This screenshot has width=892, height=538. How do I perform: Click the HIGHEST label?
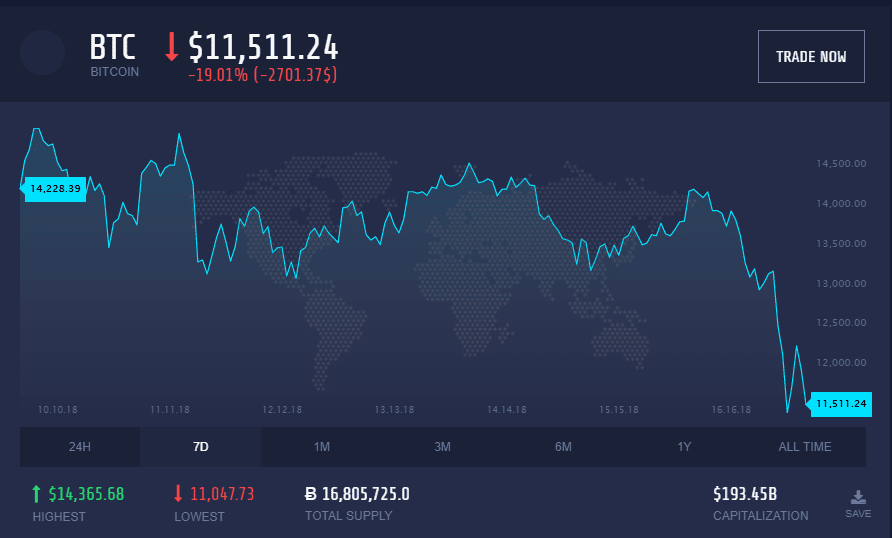pyautogui.click(x=59, y=516)
